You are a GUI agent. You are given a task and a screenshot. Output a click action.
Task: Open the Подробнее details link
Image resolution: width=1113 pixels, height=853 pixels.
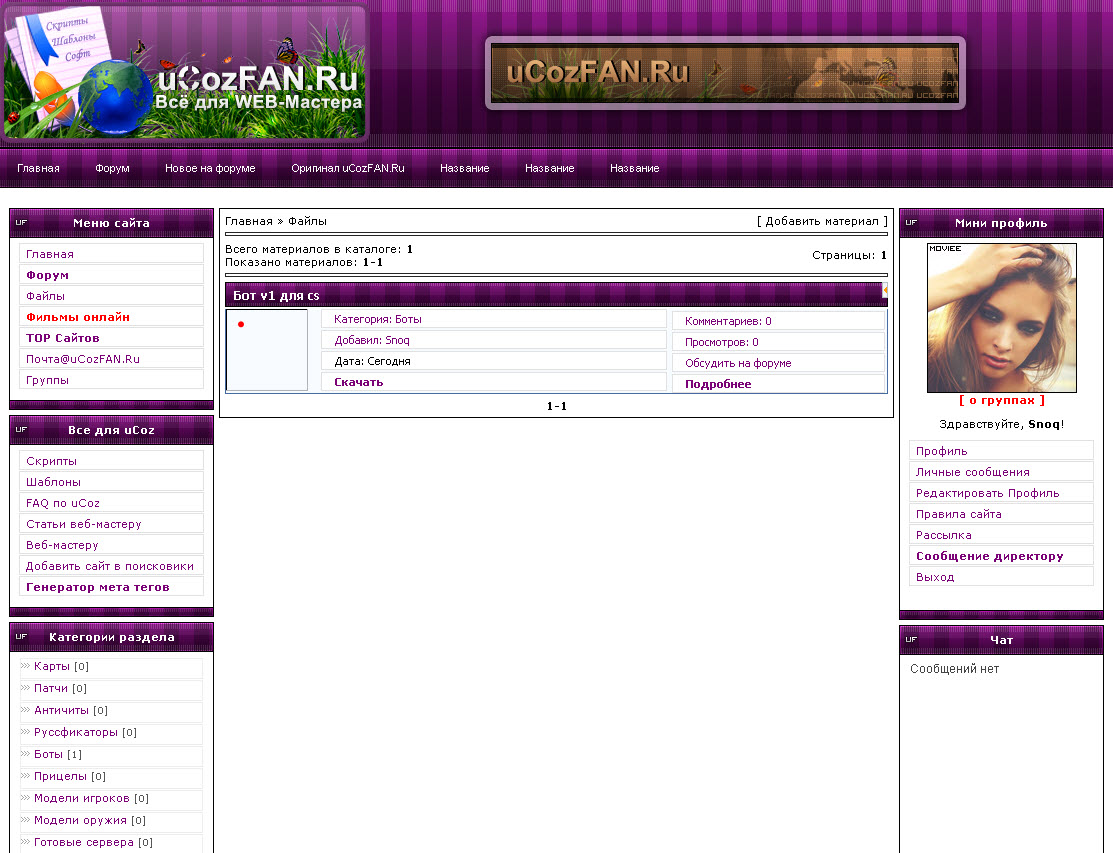pos(718,384)
